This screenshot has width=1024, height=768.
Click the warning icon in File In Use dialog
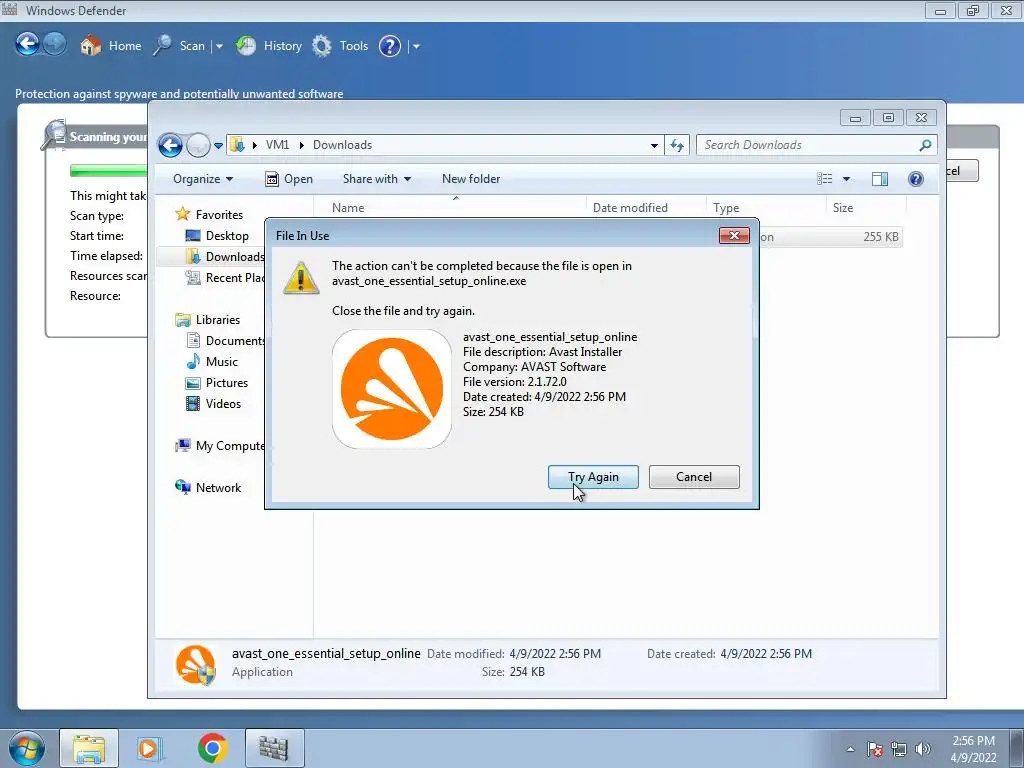tap(300, 278)
